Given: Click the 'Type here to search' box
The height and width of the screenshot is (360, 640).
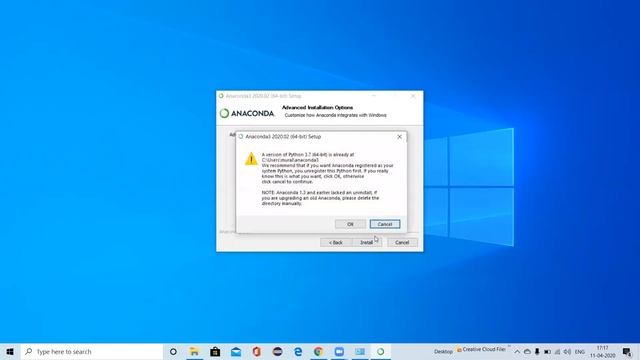Looking at the screenshot, I should coord(92,351).
